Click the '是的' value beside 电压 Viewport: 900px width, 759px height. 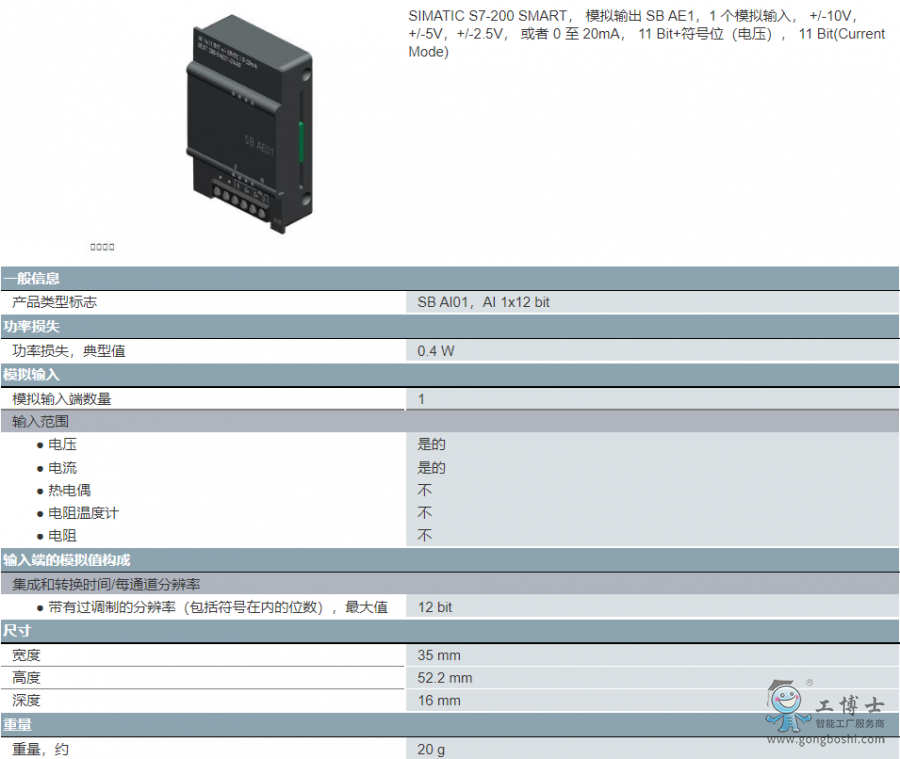431,444
